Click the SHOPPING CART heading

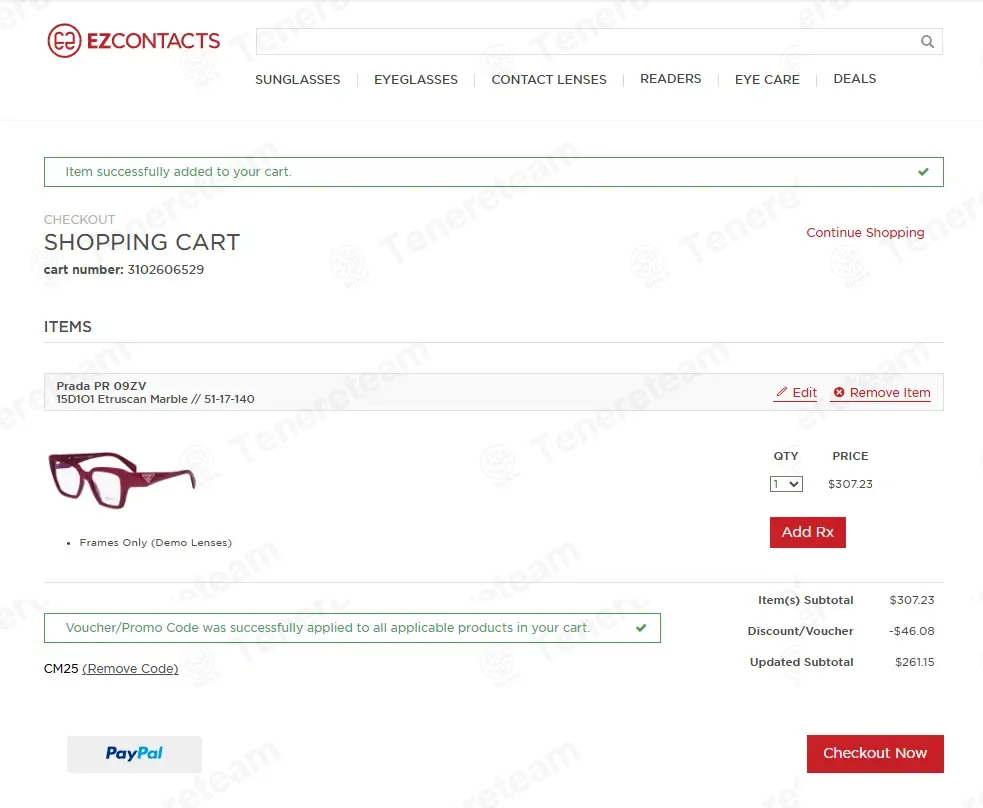[142, 243]
